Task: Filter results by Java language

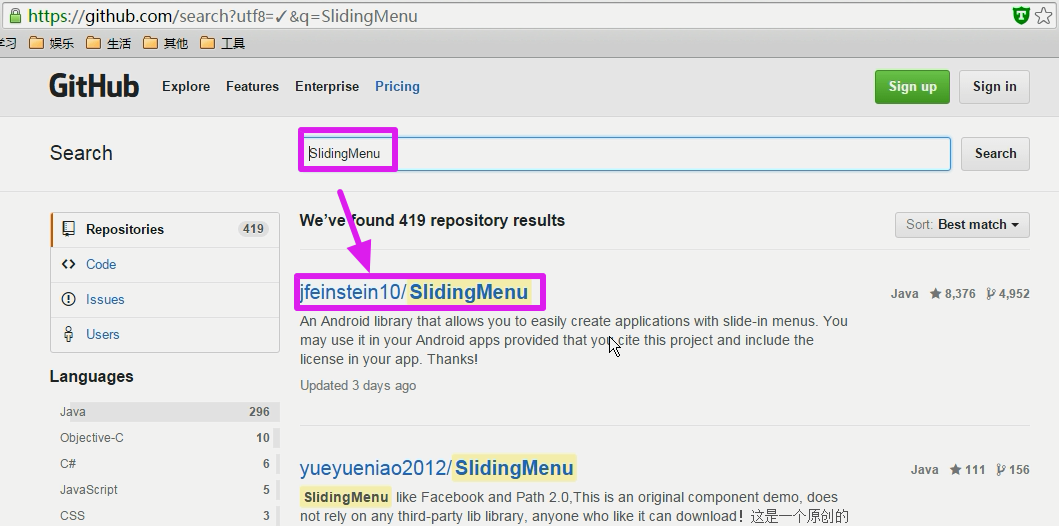Action: 165,412
